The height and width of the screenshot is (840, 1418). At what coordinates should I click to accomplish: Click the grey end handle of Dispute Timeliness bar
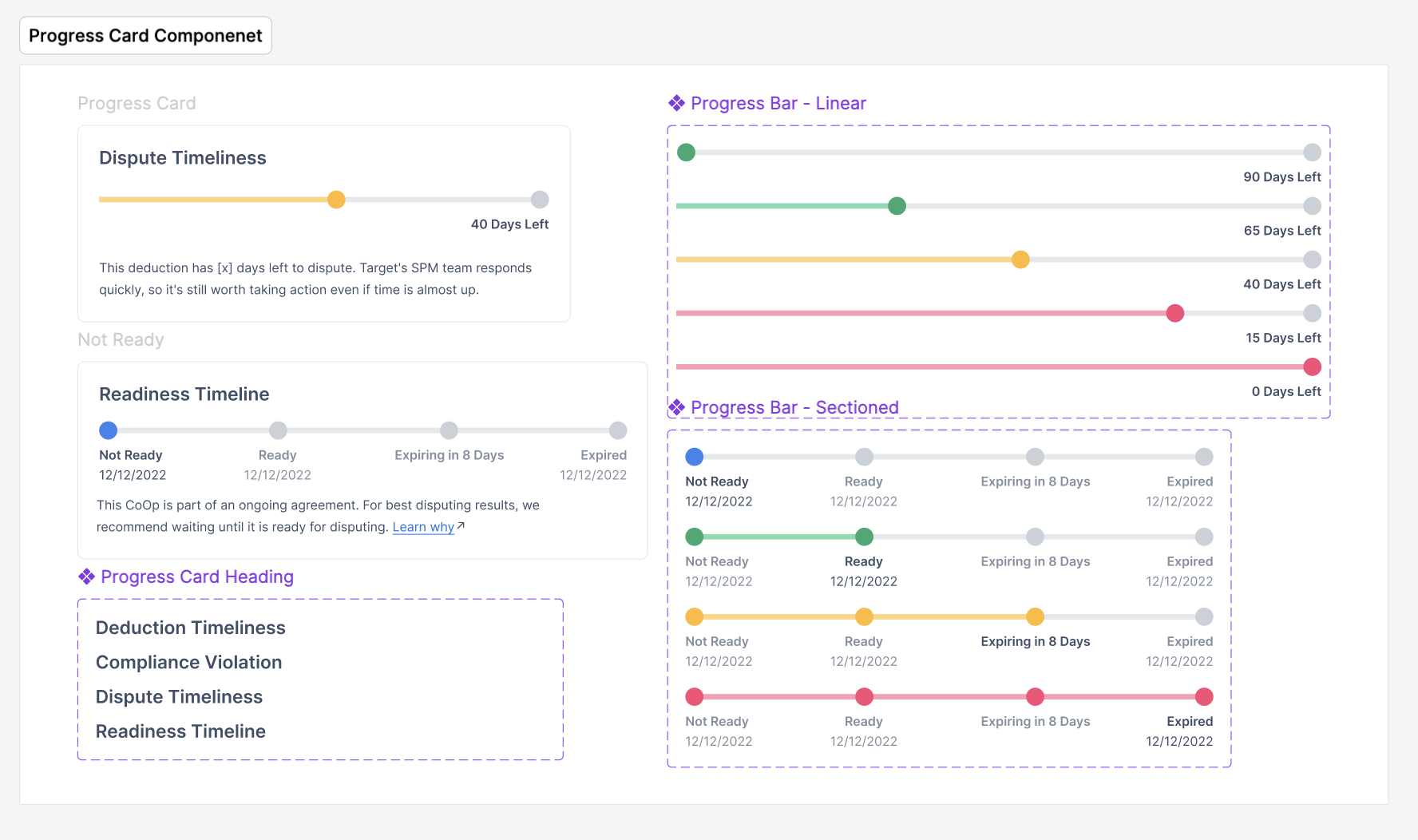pos(540,200)
